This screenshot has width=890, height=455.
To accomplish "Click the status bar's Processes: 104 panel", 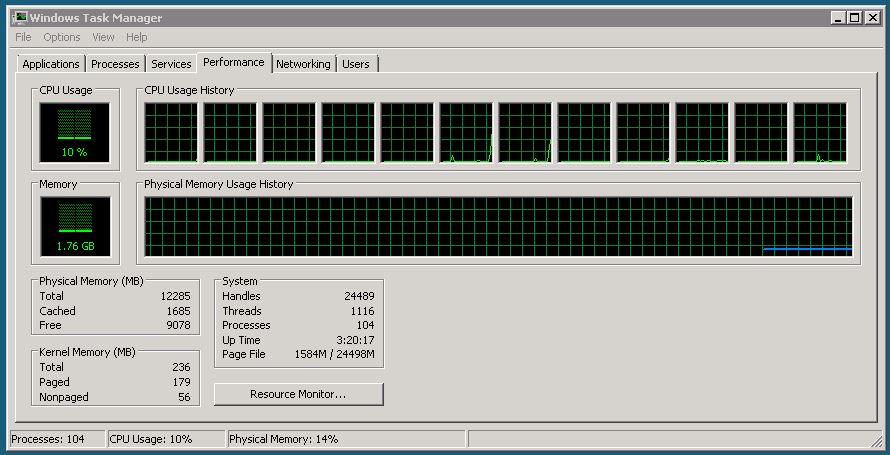I will click(56, 439).
